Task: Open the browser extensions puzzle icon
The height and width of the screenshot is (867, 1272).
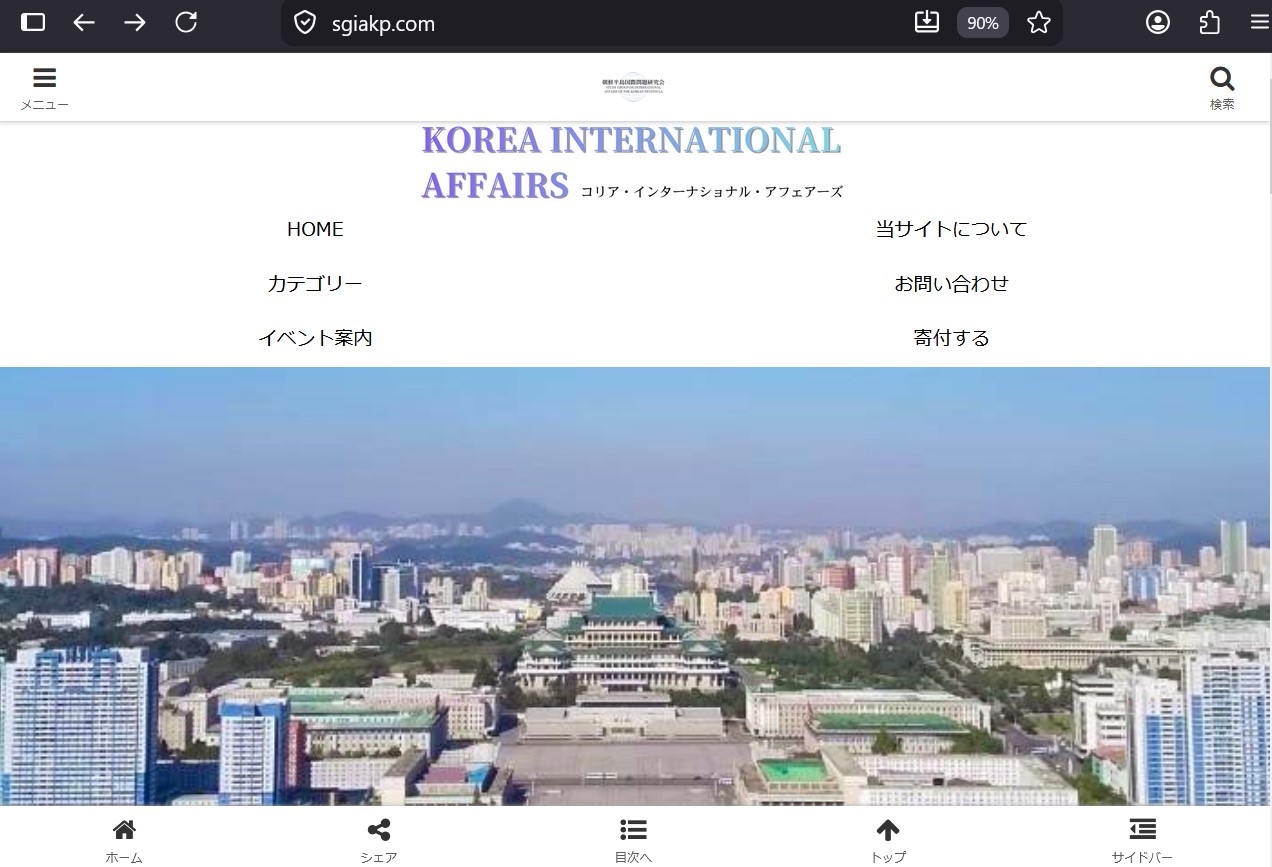Action: tap(1209, 22)
